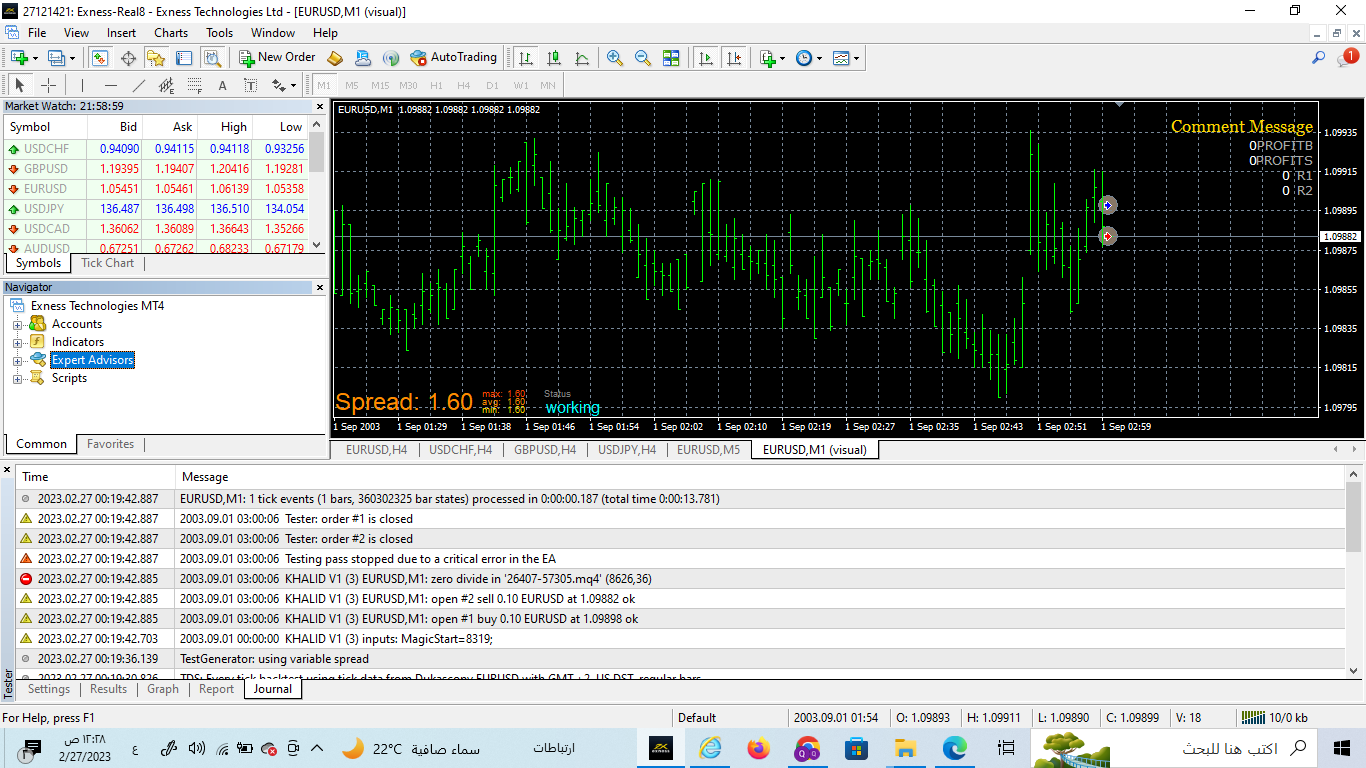Viewport: 1366px width, 768px height.
Task: Open the Arrows objects dropdown
Action: pos(283,85)
